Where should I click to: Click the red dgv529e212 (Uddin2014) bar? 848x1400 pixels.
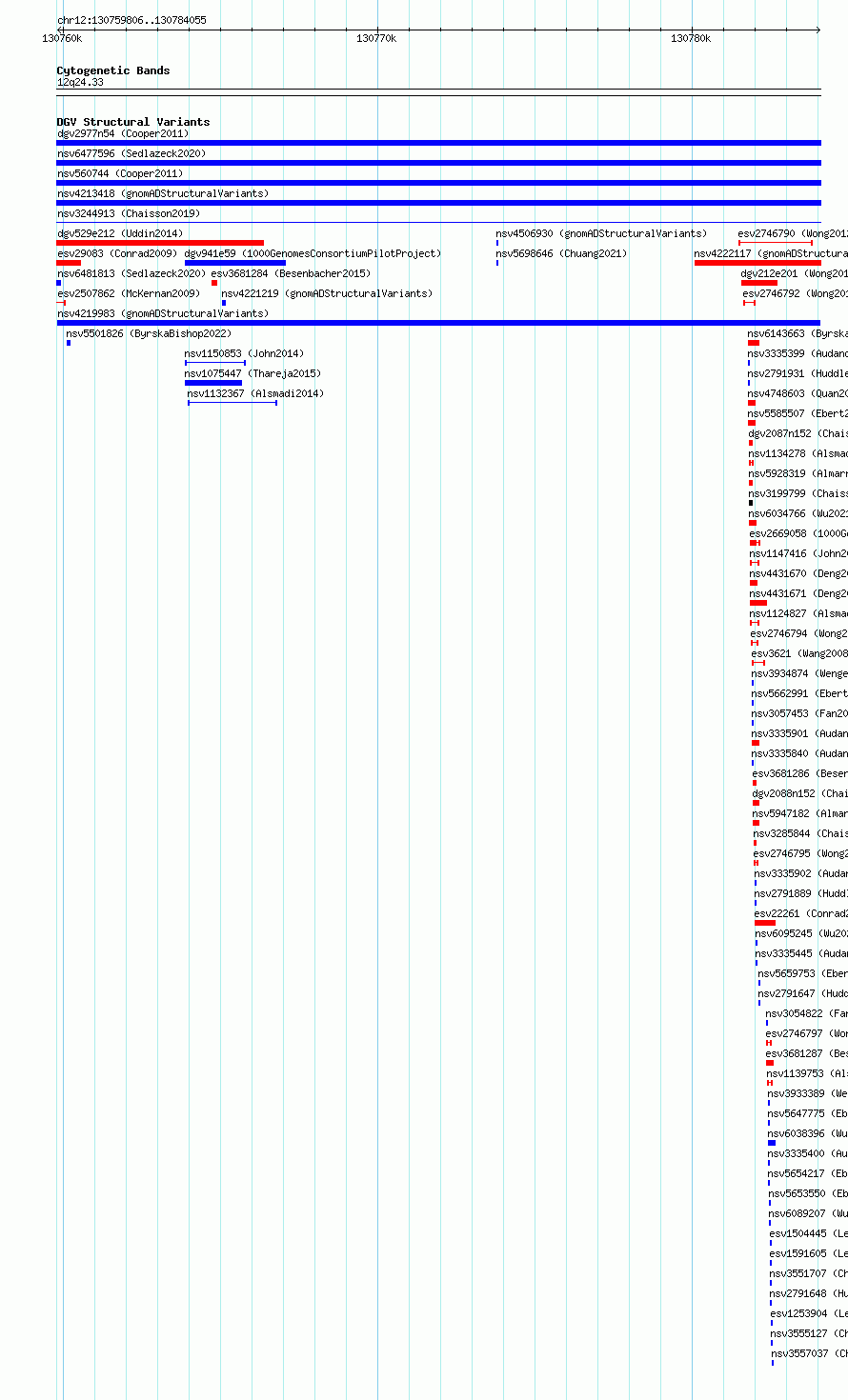[x=160, y=243]
